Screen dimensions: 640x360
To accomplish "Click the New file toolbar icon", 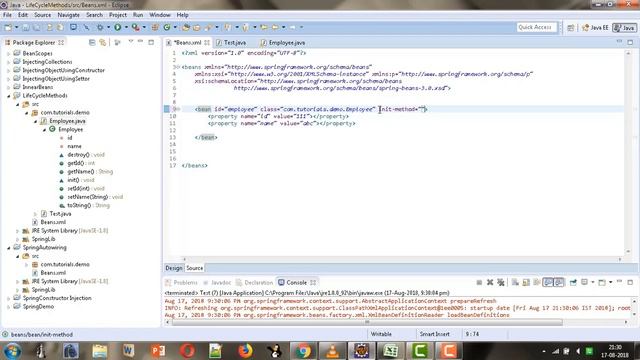I will [x=8, y=27].
